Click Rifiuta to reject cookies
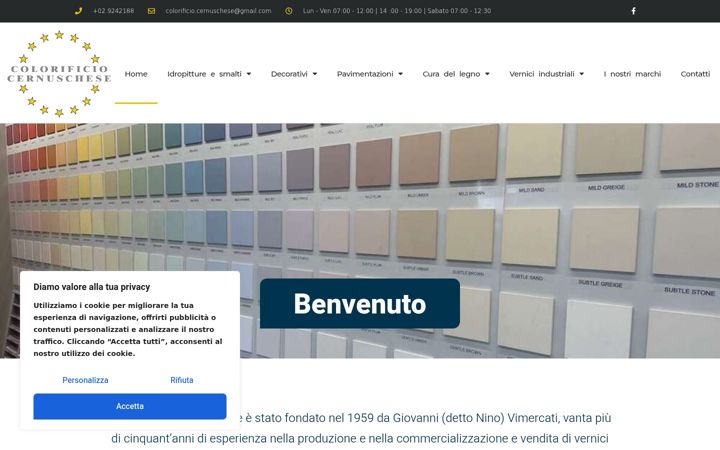The image size is (720, 450). point(182,380)
